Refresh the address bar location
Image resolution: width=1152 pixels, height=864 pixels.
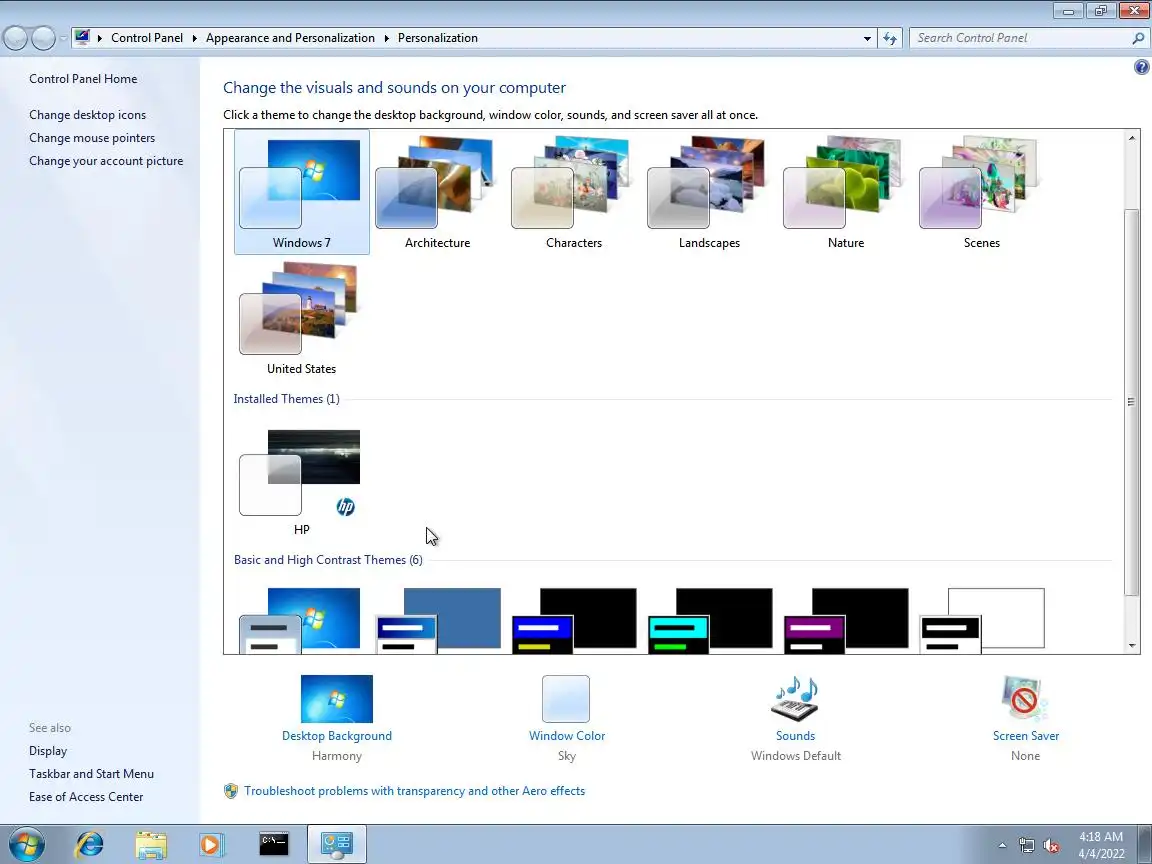pyautogui.click(x=890, y=38)
